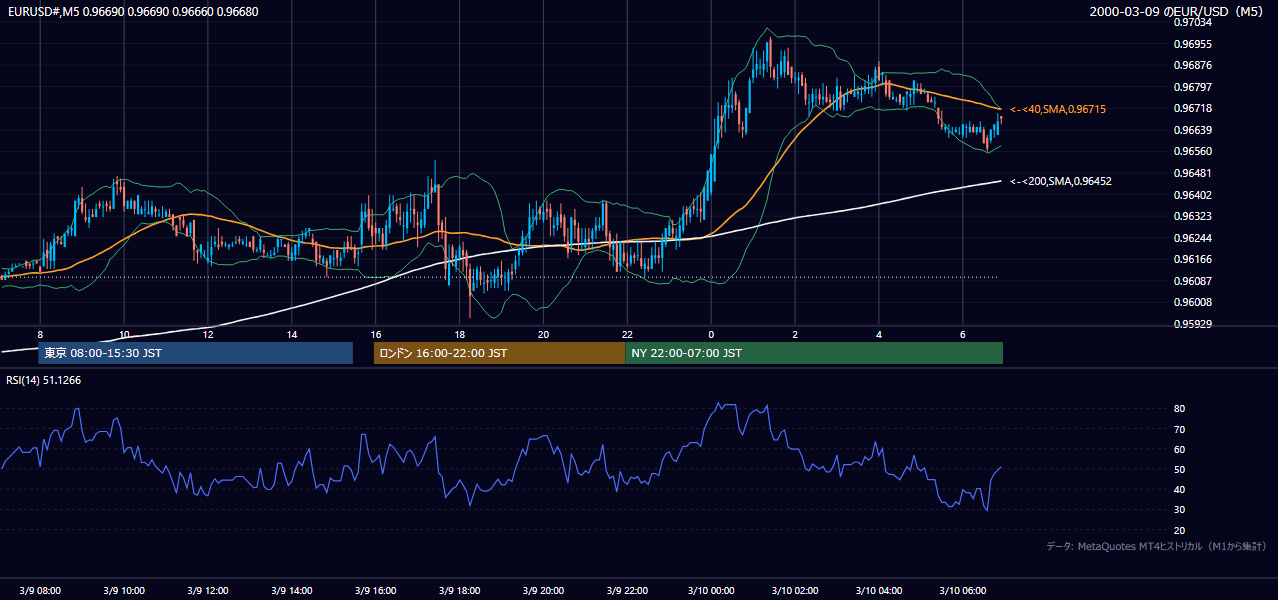This screenshot has width=1278, height=600.
Task: Click RSI scale value 40
Action: point(1179,489)
